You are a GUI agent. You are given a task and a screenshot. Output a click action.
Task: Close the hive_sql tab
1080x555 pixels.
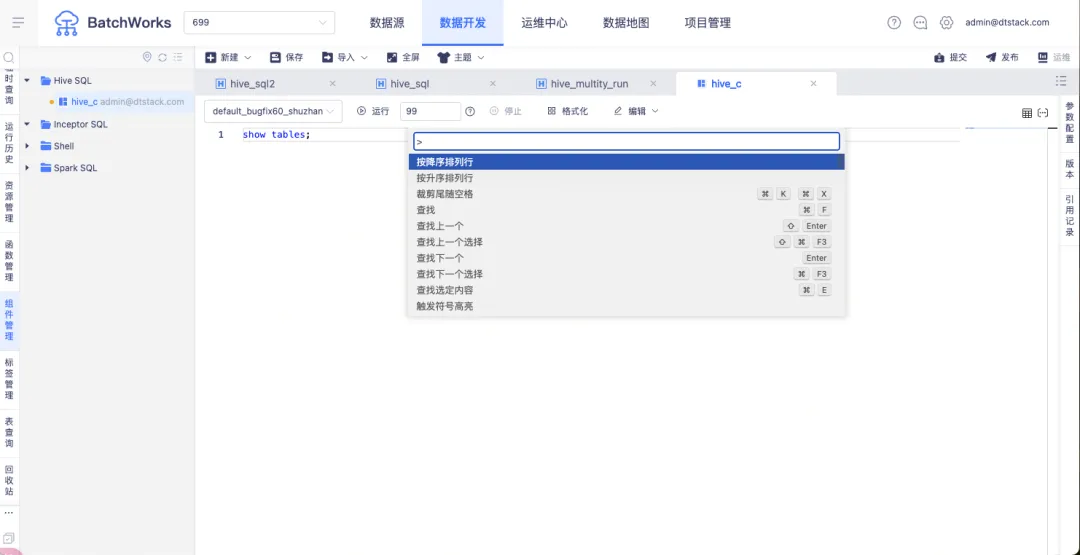click(492, 83)
